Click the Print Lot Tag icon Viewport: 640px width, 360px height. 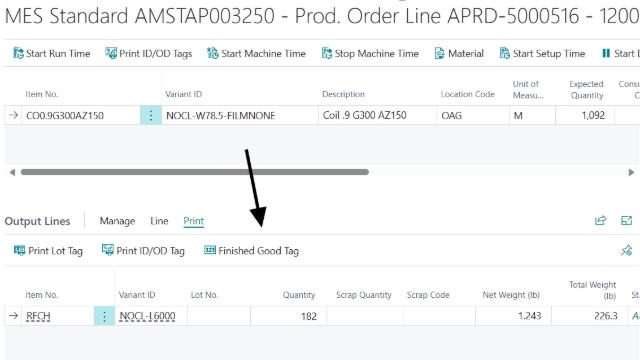point(19,250)
